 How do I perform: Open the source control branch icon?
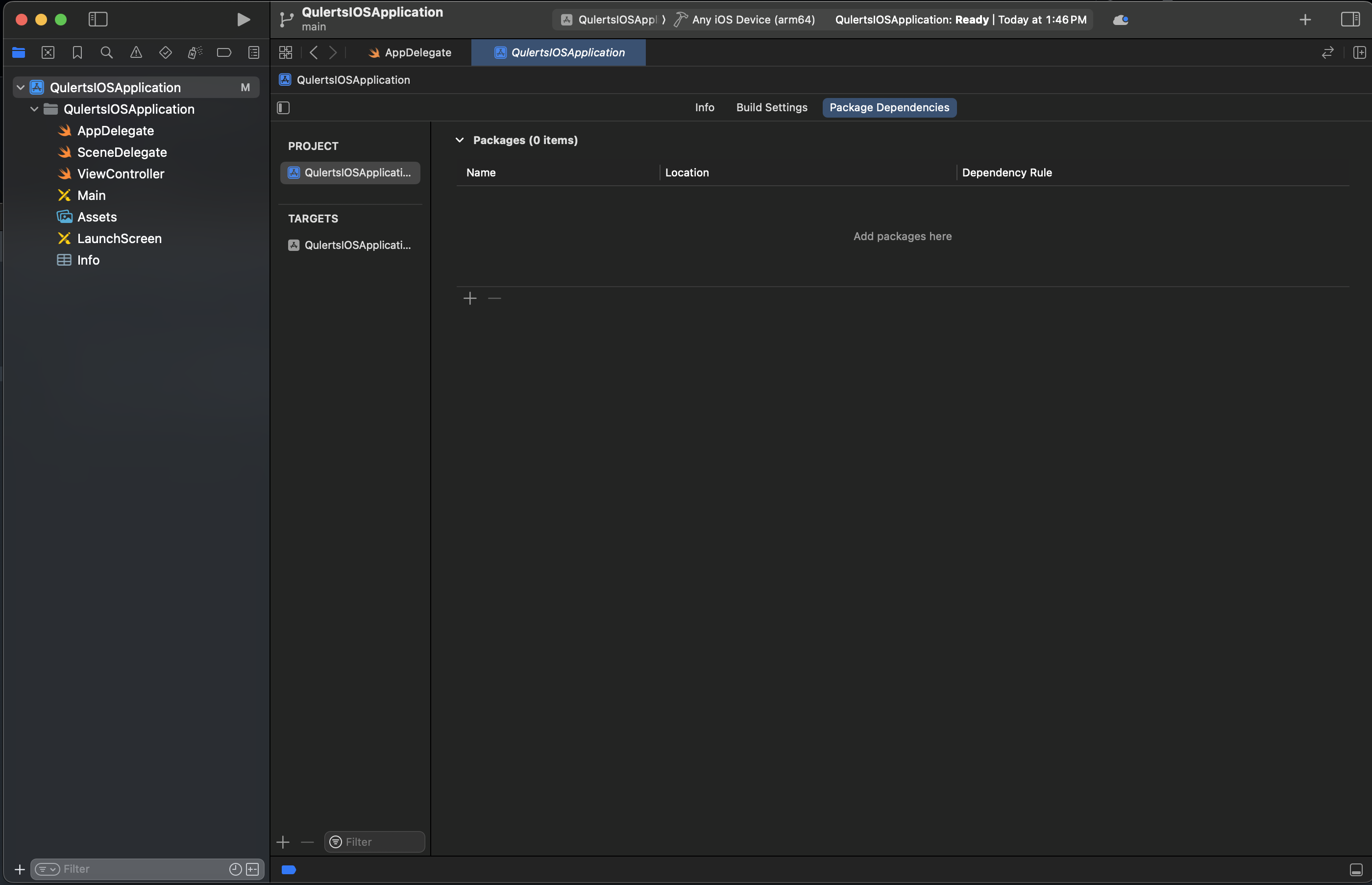coord(286,20)
